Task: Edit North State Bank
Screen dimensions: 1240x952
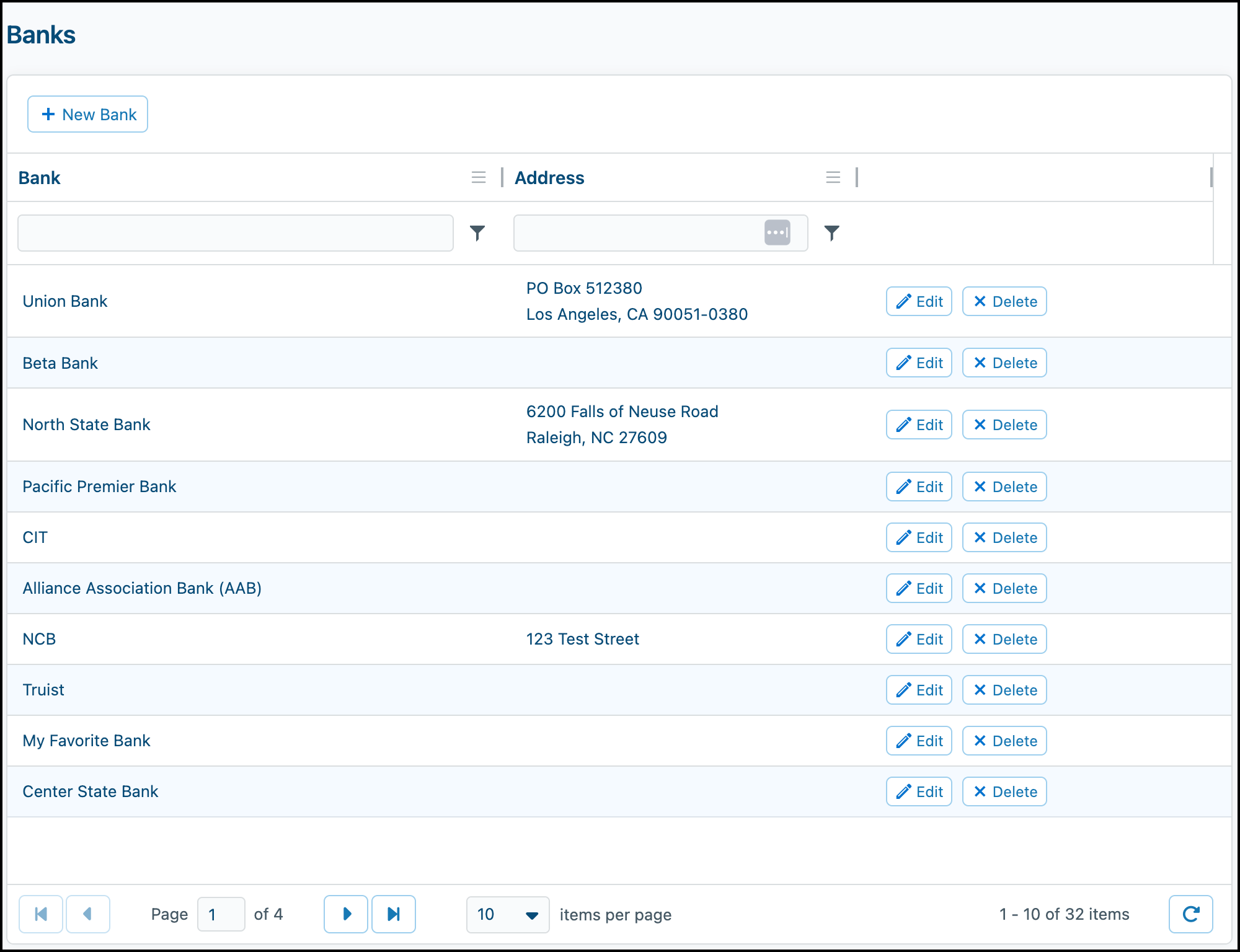Action: [919, 425]
